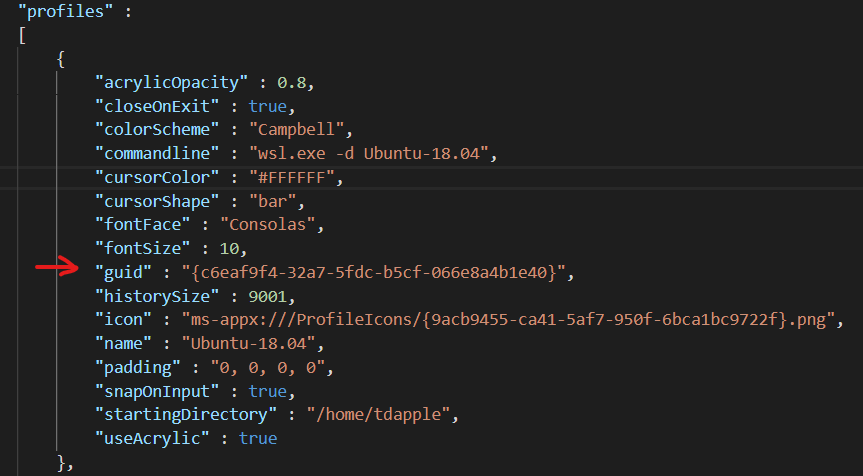Click the ms-appx ProfileIcons icon path
The image size is (863, 476).
coord(508,320)
